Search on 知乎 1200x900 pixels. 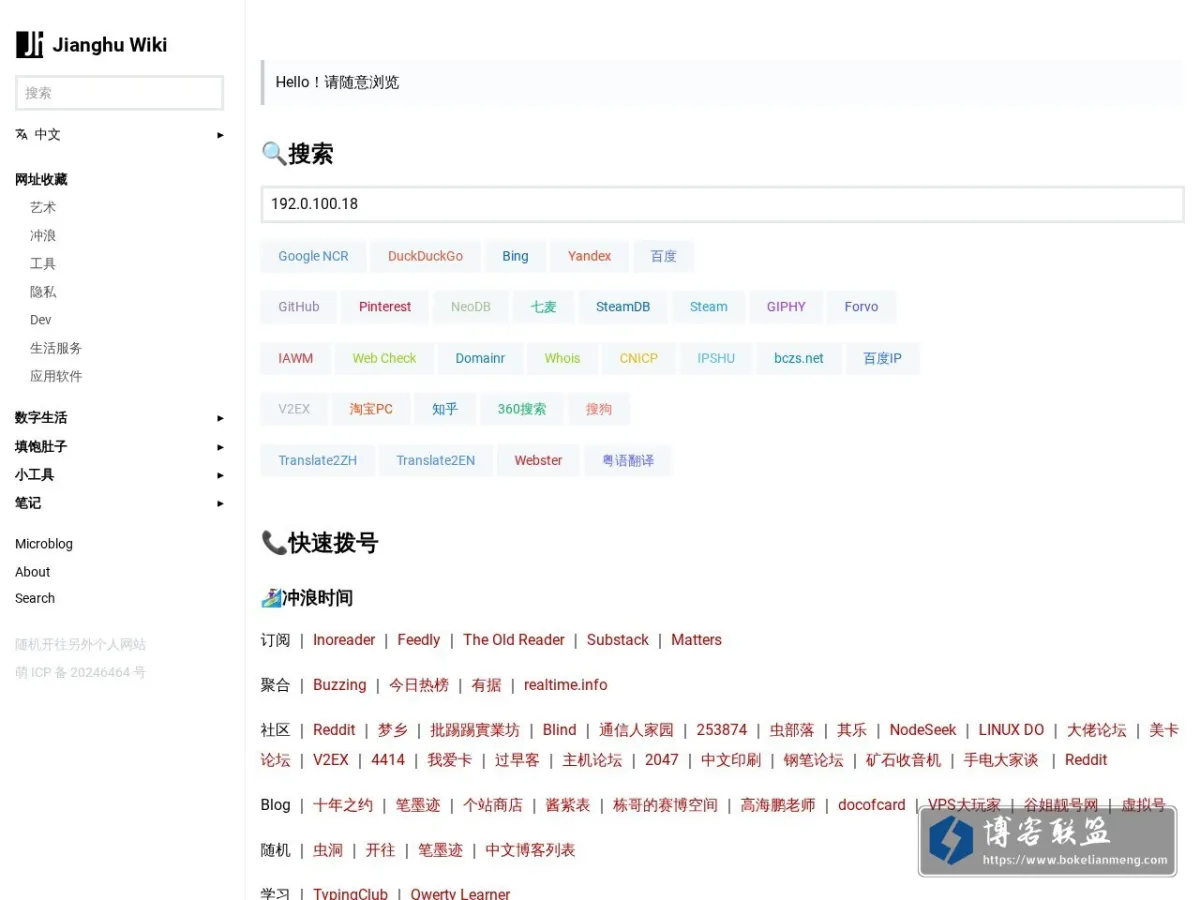[x=445, y=409]
